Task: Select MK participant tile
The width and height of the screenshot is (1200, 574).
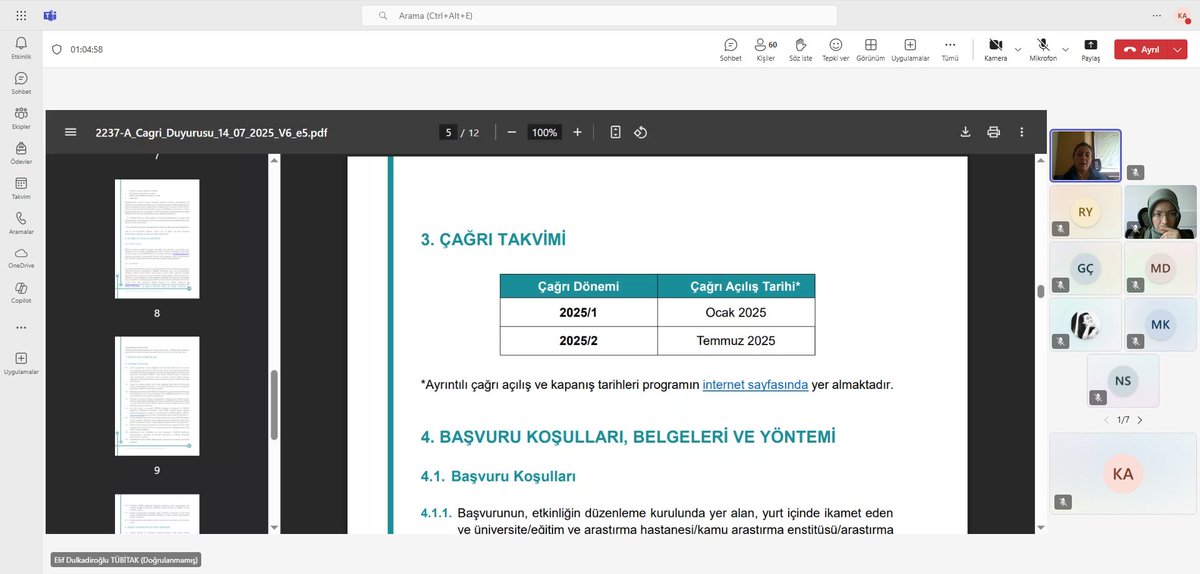Action: pos(1160,324)
